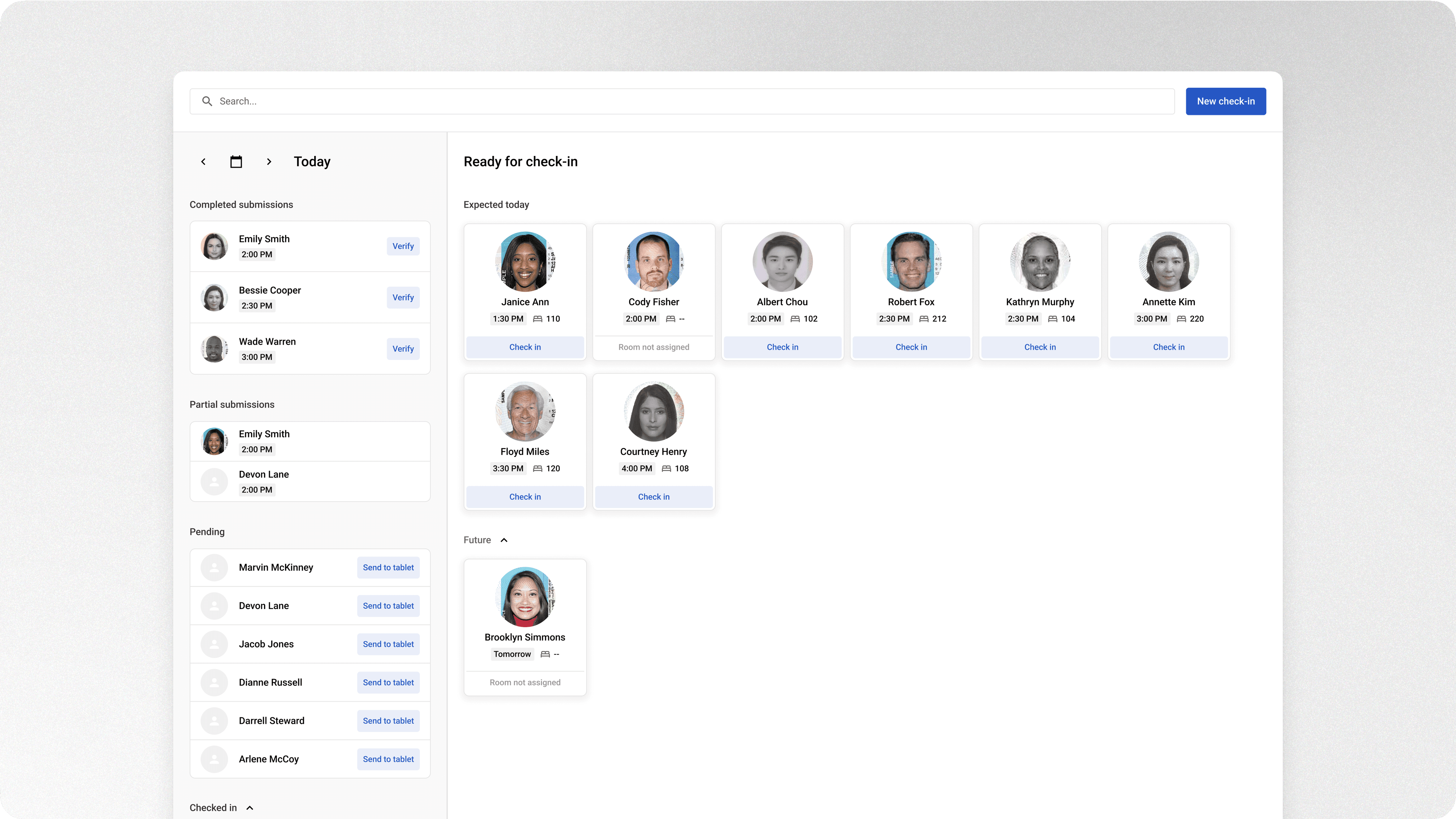The height and width of the screenshot is (819, 1456).
Task: Verify Wade Warren's submission
Action: (x=403, y=349)
